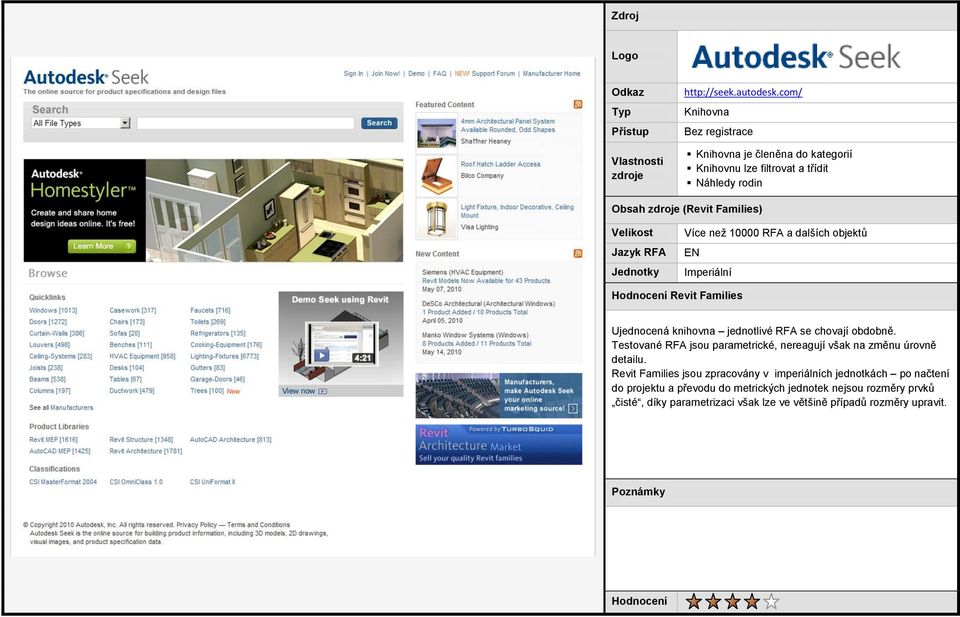This screenshot has width=960, height=617.
Task: Open CSI MasterFormat 2004 classification
Action: coord(63,482)
